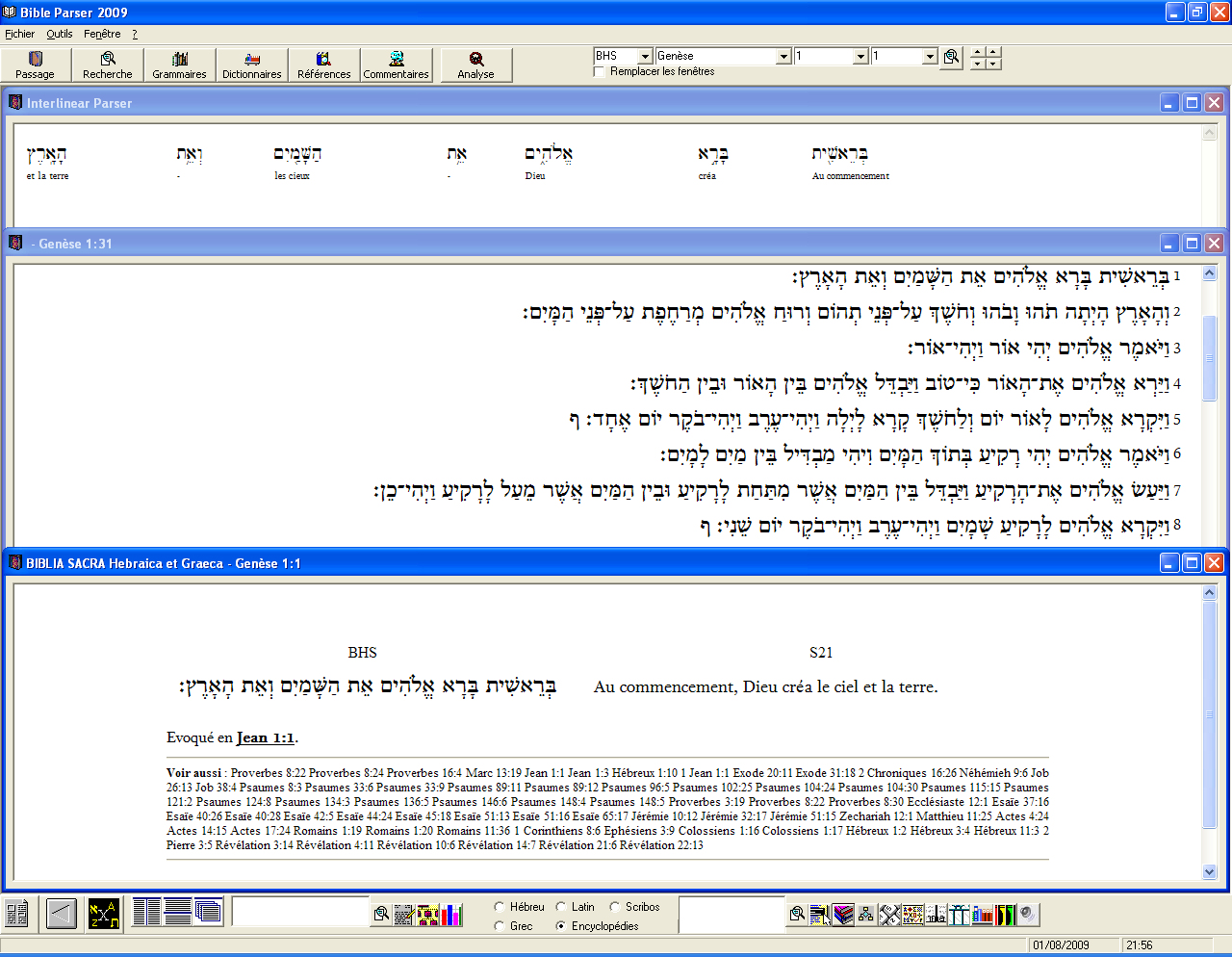Open the Fenêtre menu

coord(102,34)
